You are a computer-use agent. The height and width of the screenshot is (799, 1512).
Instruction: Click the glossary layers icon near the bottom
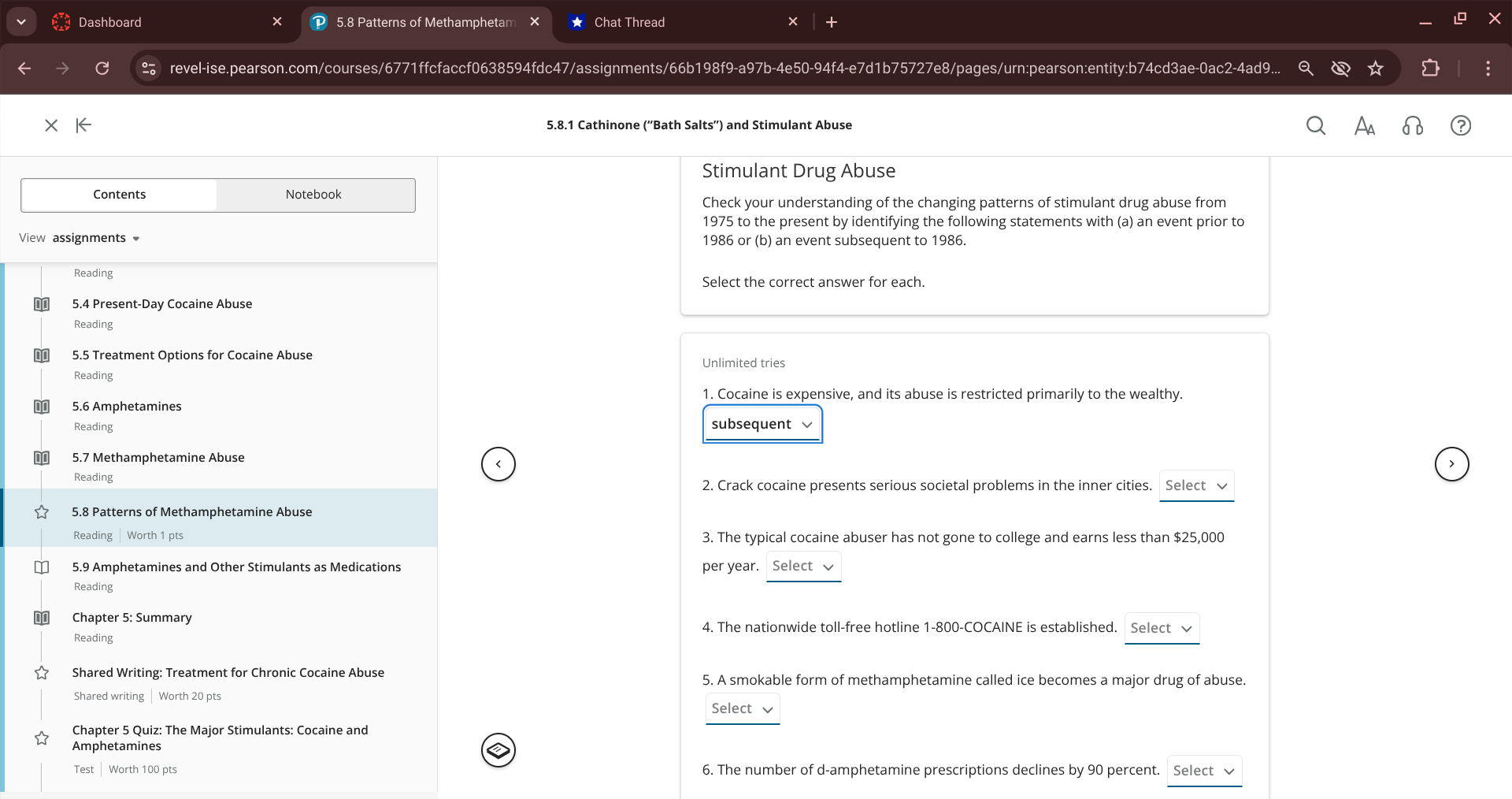coord(498,750)
